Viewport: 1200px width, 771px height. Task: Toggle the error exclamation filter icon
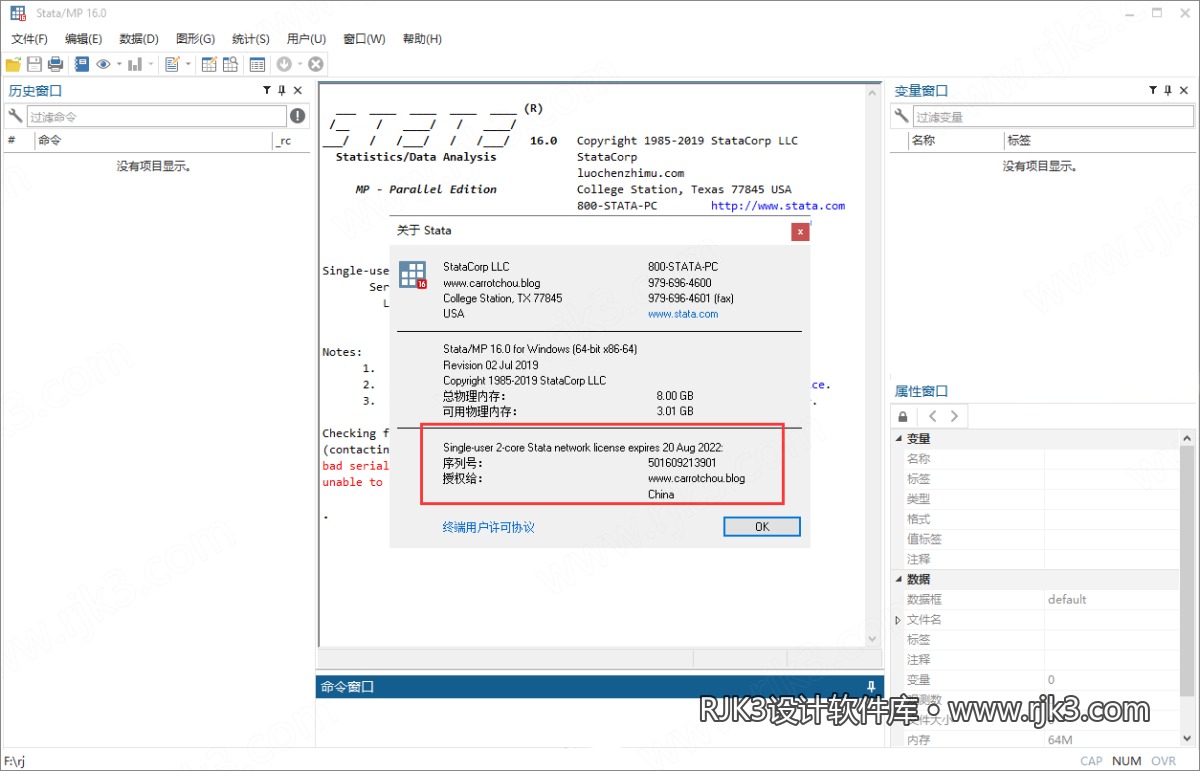tap(297, 116)
